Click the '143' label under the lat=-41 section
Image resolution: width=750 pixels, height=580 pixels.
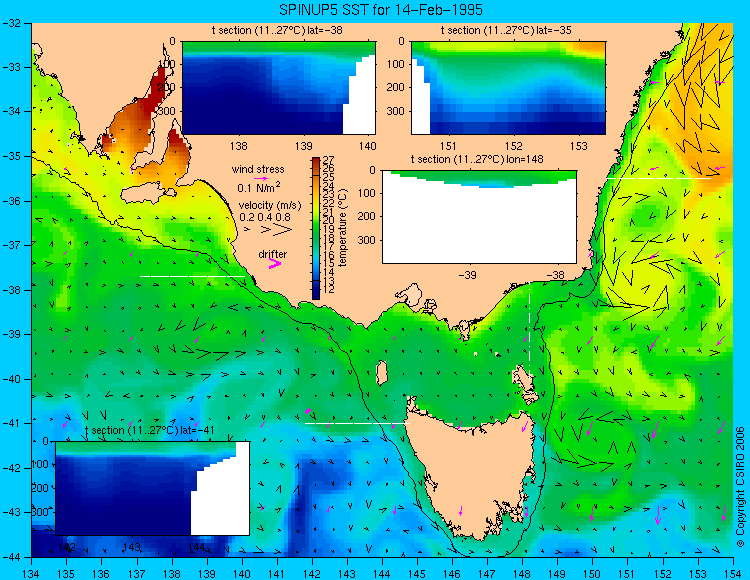pos(132,547)
